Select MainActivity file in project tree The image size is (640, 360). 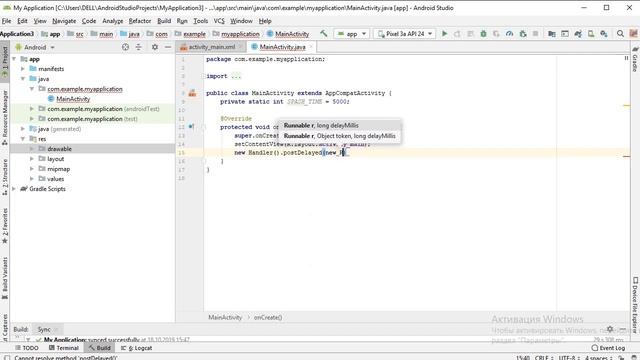point(73,99)
